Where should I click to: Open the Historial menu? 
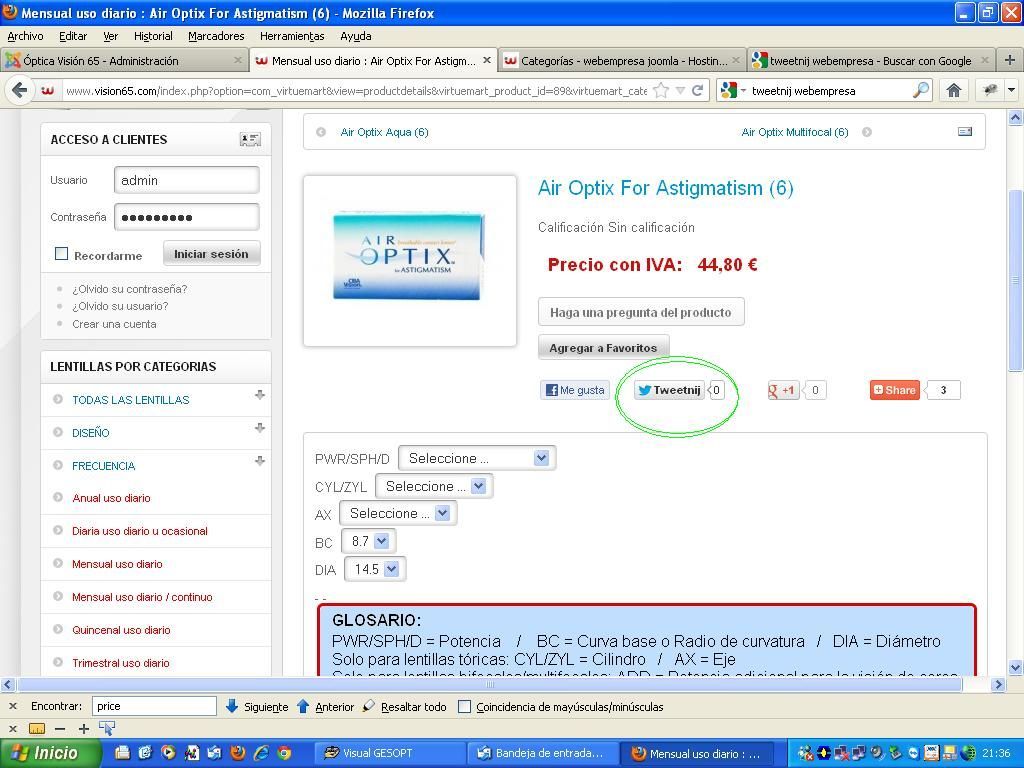pos(153,36)
